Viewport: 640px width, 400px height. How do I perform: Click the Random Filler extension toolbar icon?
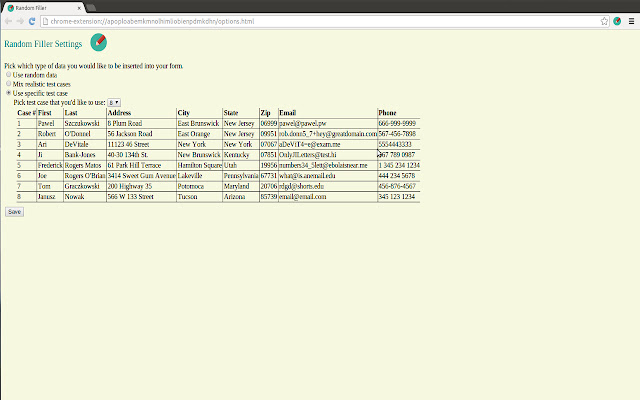click(x=618, y=20)
